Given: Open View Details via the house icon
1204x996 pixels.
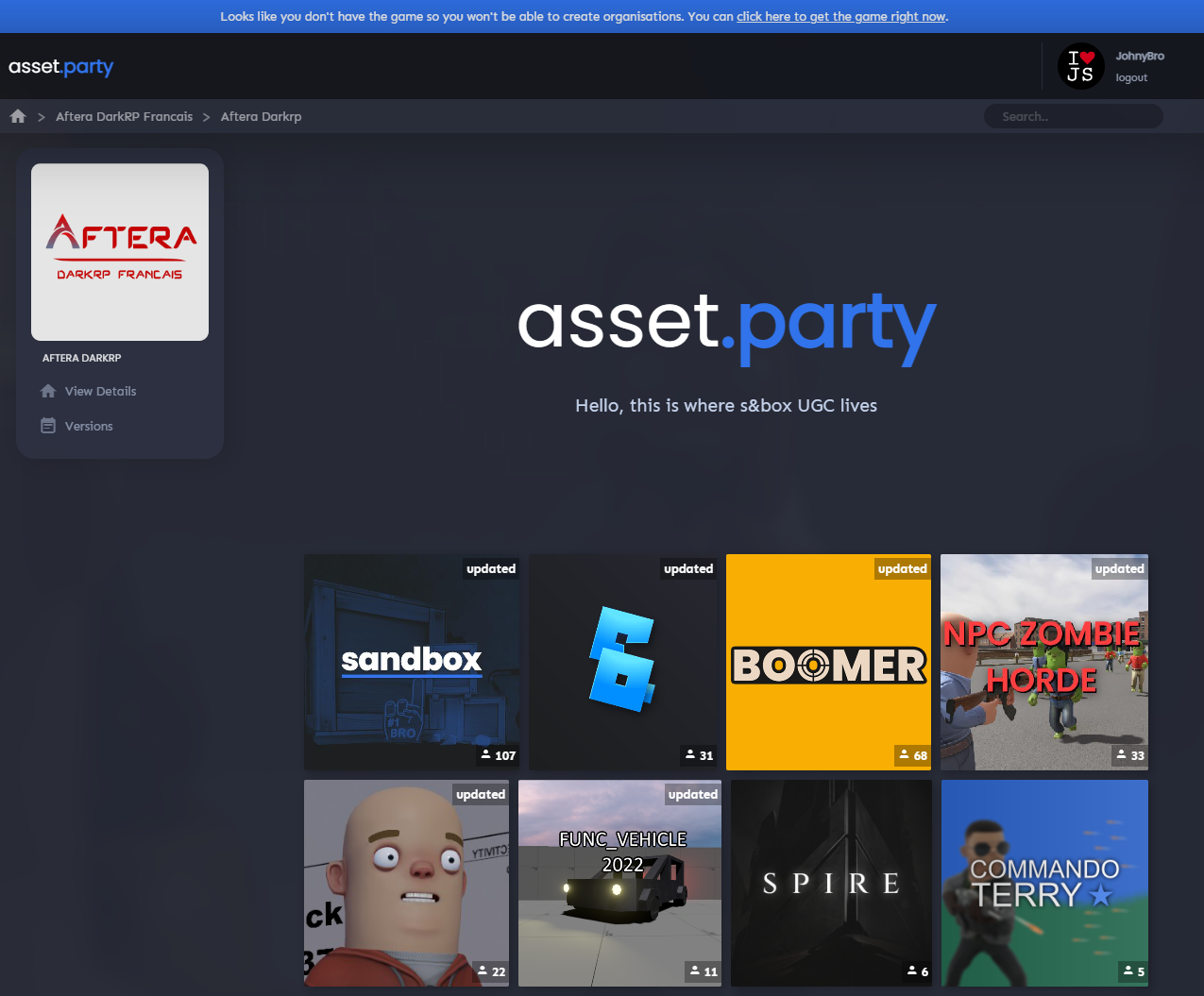Looking at the screenshot, I should click(46, 390).
